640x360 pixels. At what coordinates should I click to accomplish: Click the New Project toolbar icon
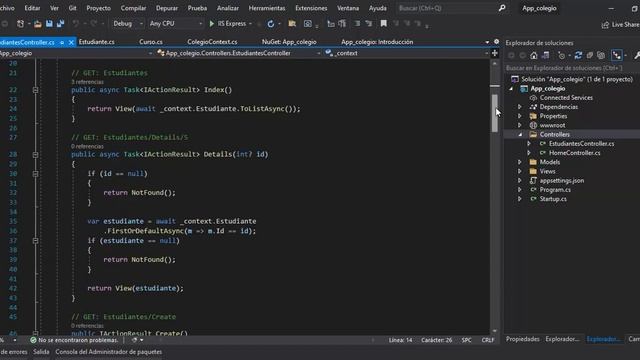20,24
